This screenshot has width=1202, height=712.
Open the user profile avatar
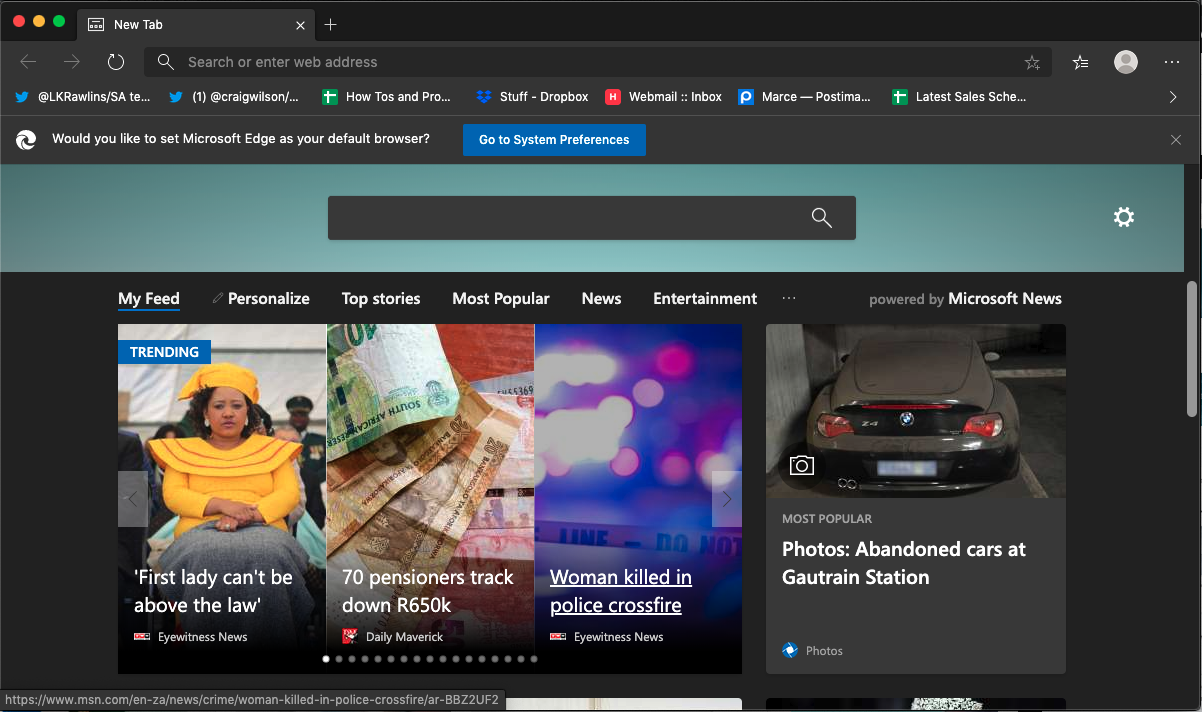pyautogui.click(x=1126, y=62)
